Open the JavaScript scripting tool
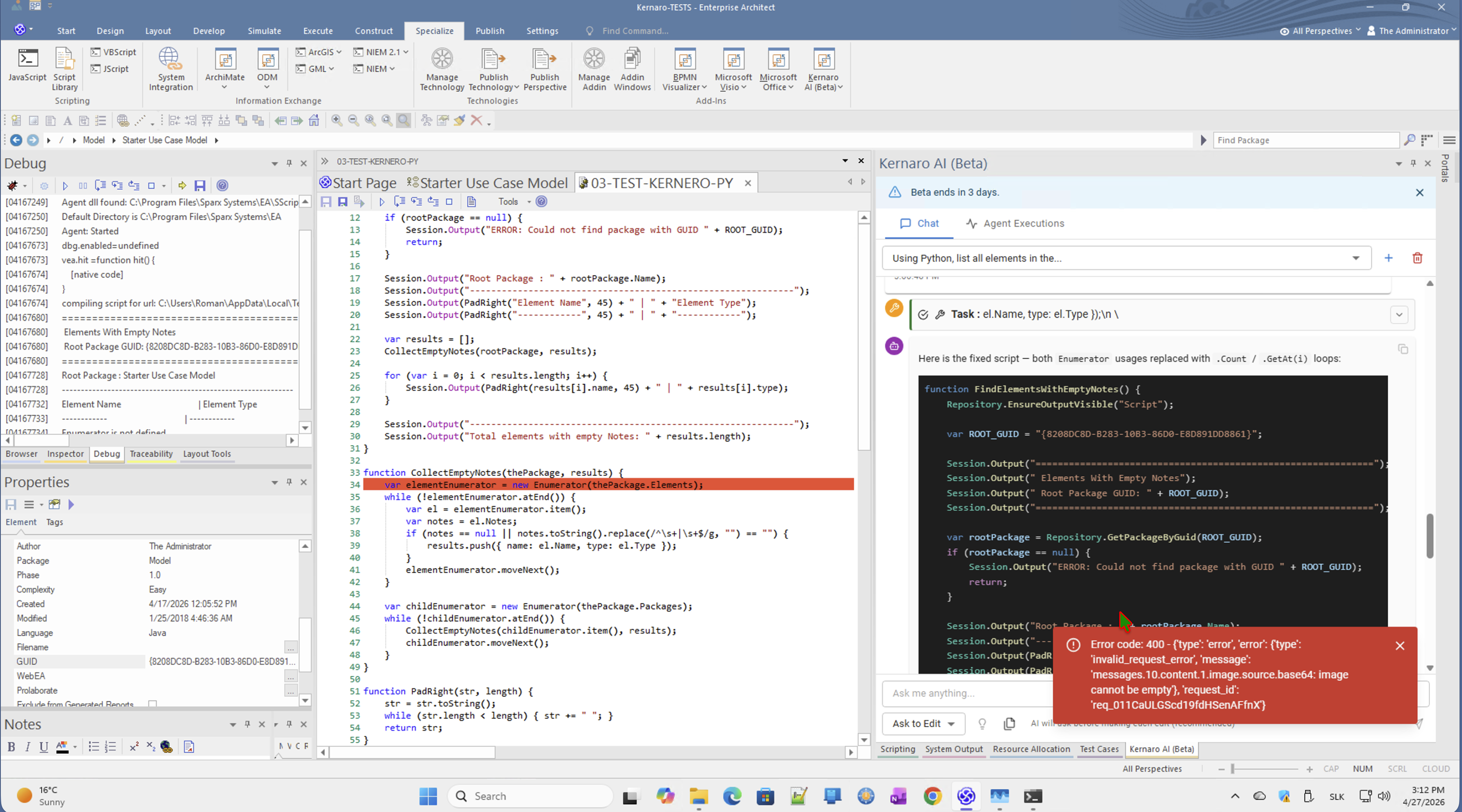1462x812 pixels. click(x=27, y=65)
